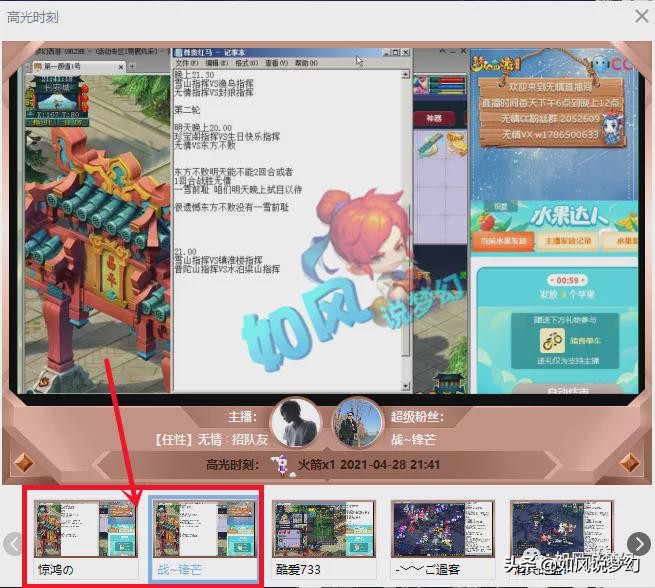Image resolution: width=655 pixels, height=588 pixels.
Task: Open the 惊鸿の highlight thumbnail
Action: pos(86,539)
